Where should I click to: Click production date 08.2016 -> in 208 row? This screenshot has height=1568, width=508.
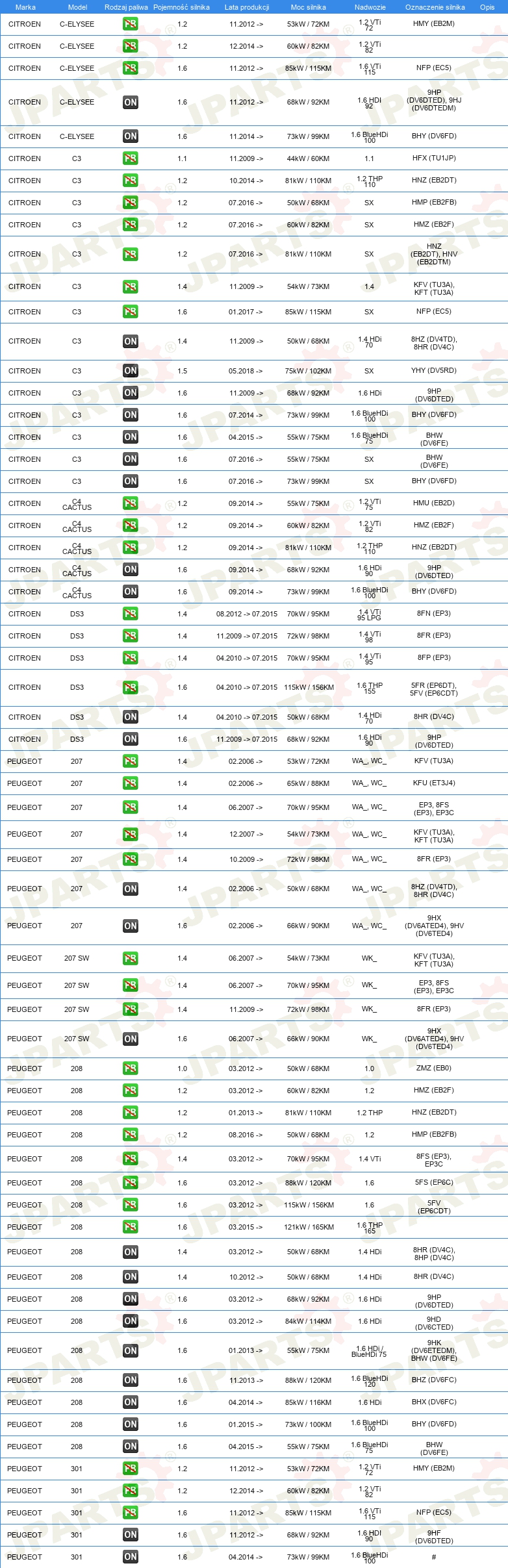pos(246,1135)
